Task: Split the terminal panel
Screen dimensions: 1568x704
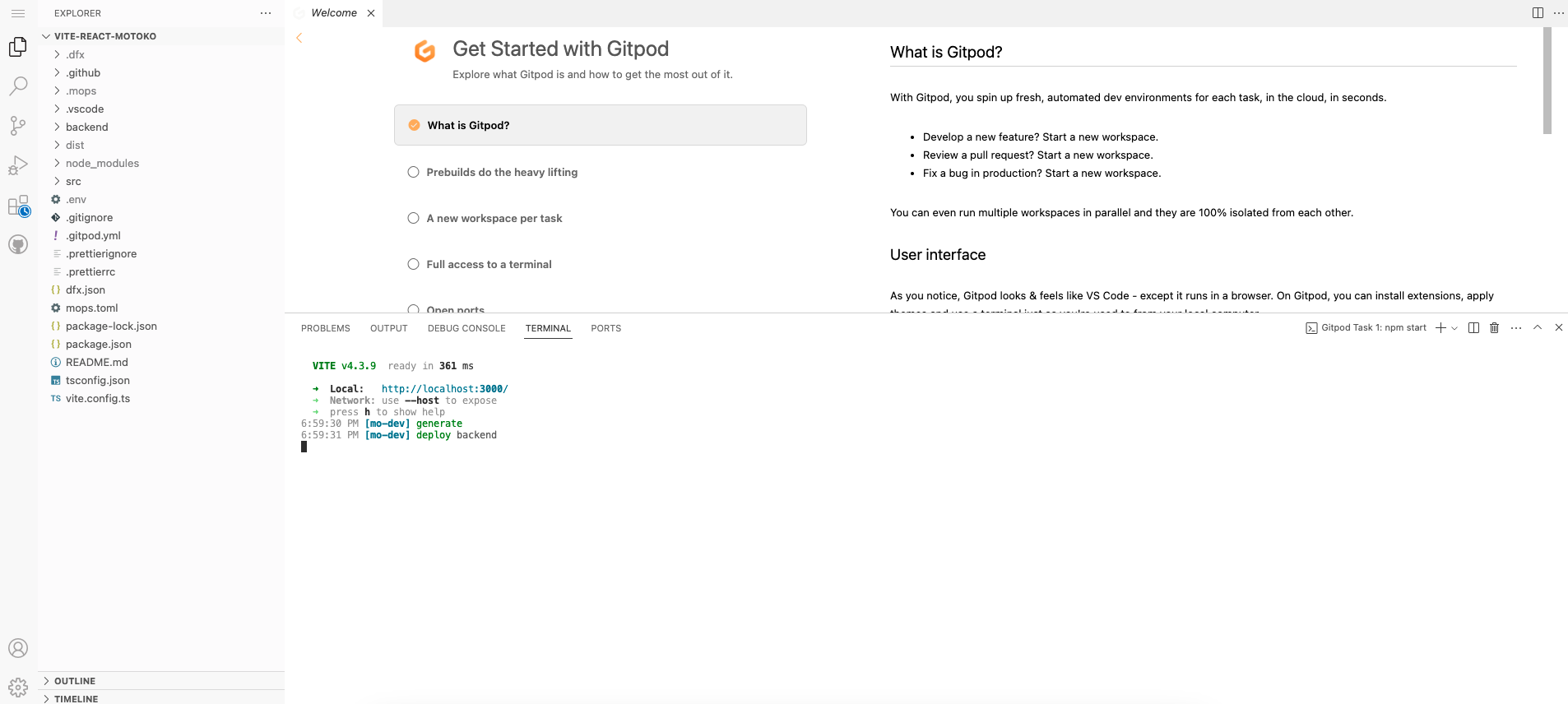Action: (1473, 328)
